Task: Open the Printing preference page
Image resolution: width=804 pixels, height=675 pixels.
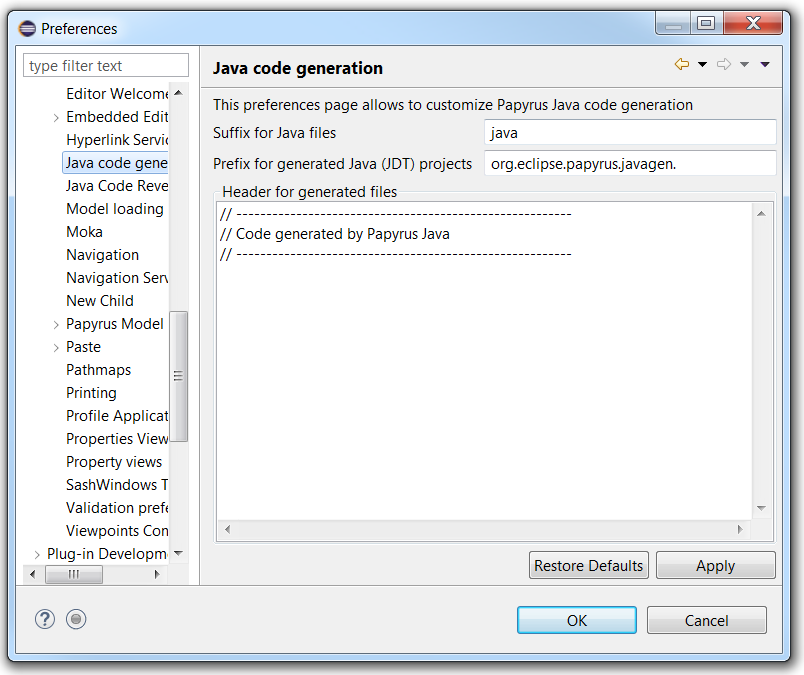Action: [91, 393]
